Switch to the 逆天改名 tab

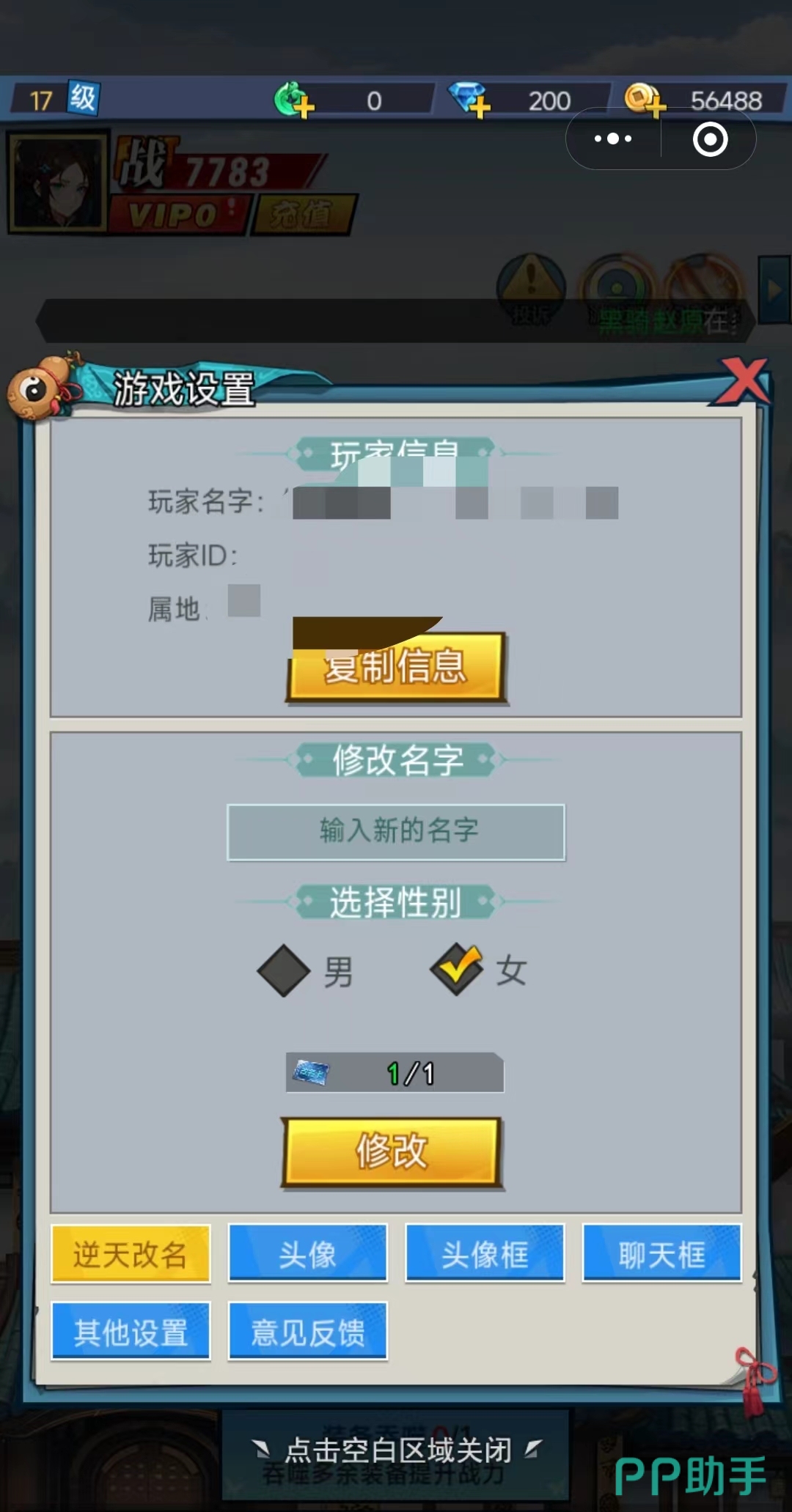(x=131, y=1254)
